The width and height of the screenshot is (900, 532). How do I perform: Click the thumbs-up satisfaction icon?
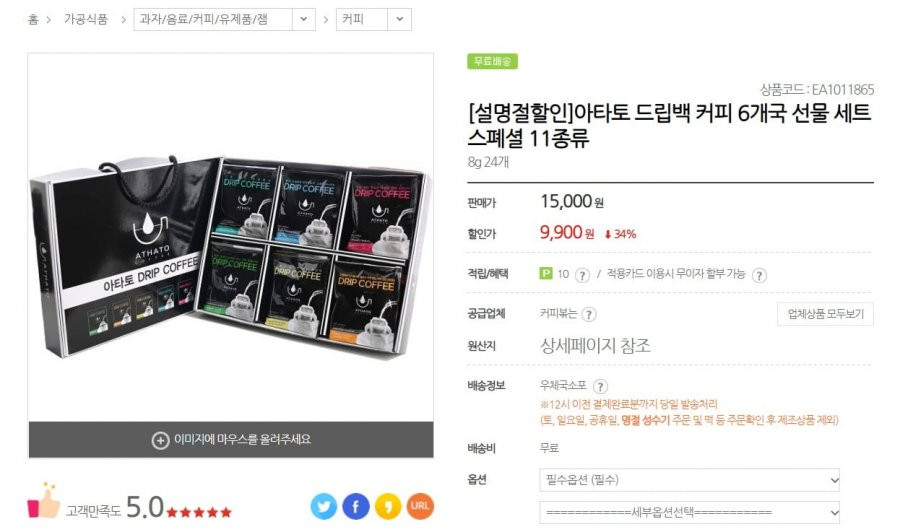[44, 501]
